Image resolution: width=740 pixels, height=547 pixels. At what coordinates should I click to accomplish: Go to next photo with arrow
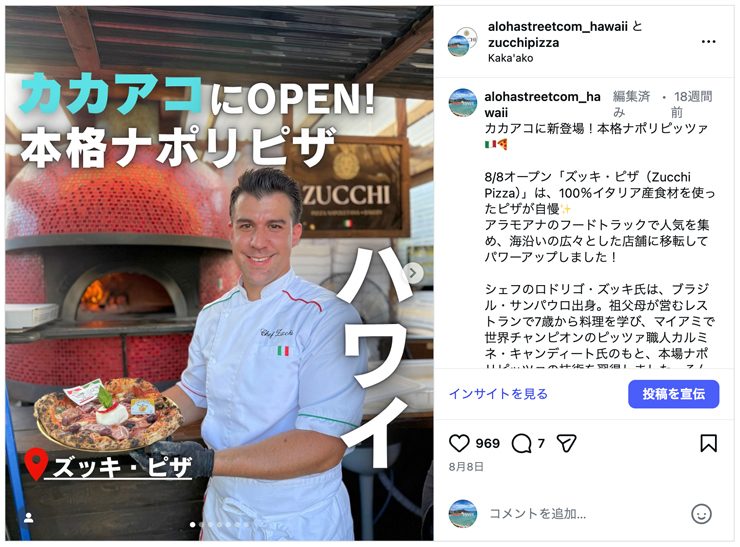pyautogui.click(x=413, y=272)
